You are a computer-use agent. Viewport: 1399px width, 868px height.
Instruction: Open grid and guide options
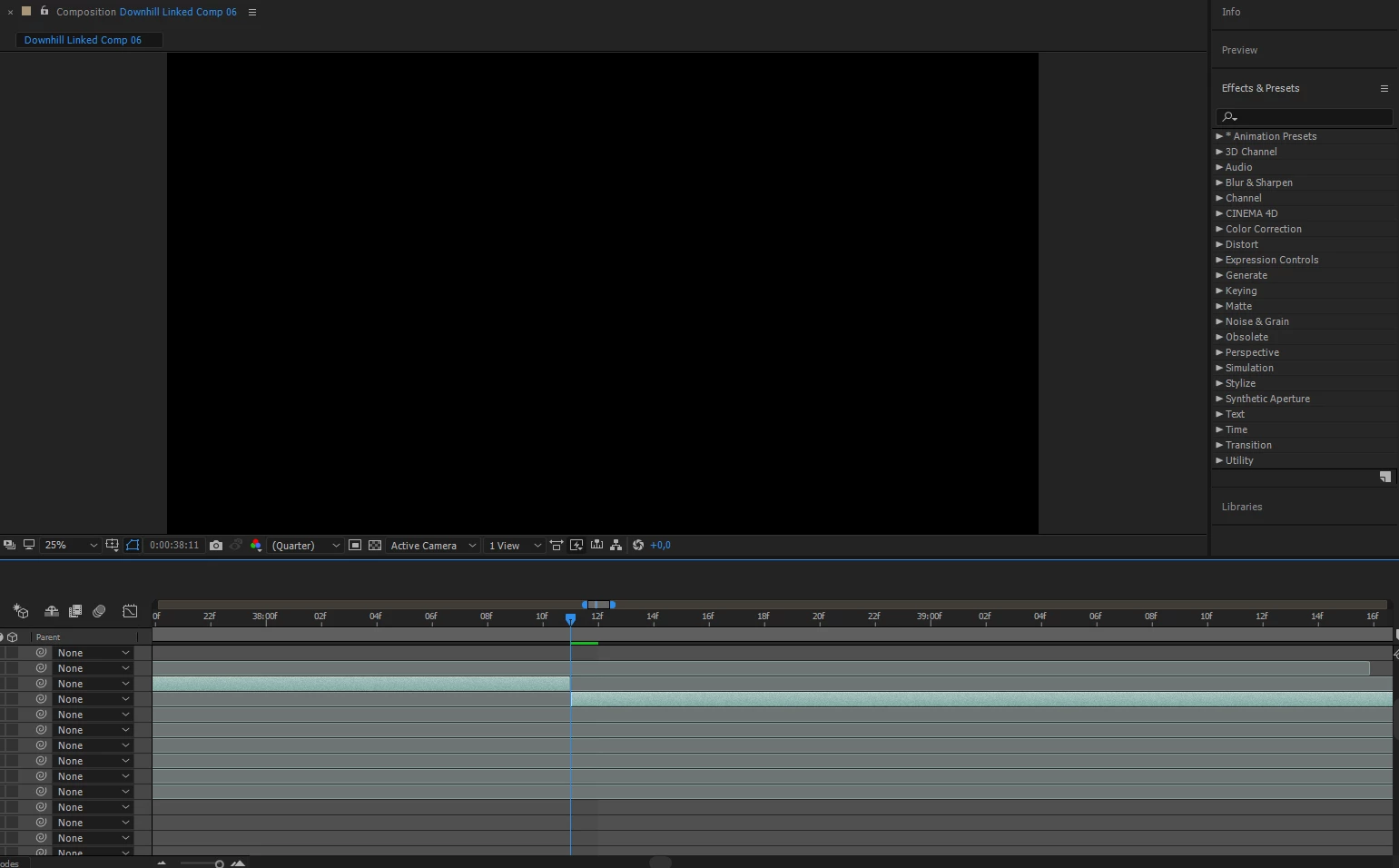(112, 545)
